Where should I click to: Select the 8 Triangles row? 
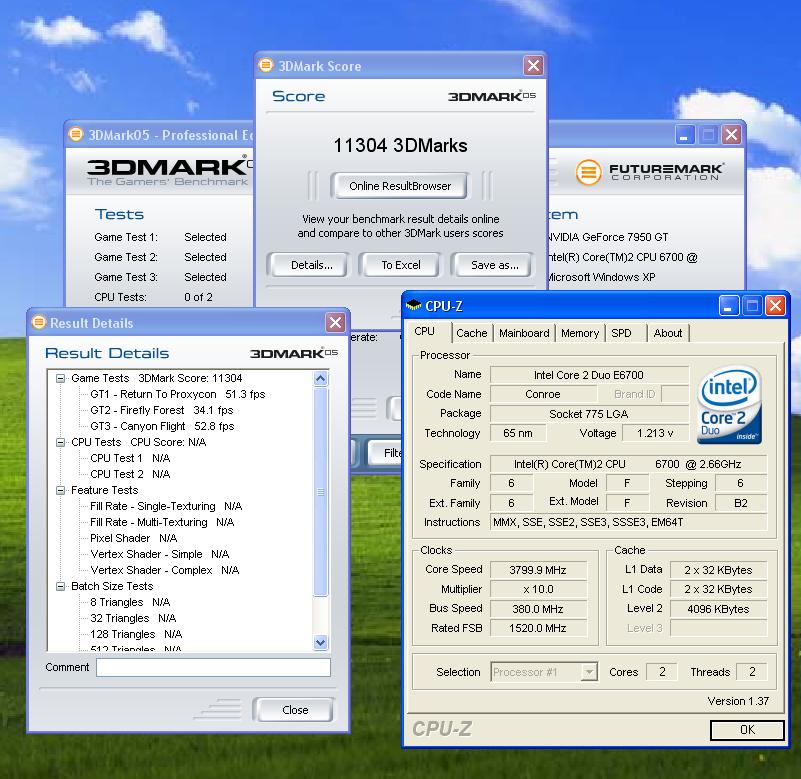130,602
